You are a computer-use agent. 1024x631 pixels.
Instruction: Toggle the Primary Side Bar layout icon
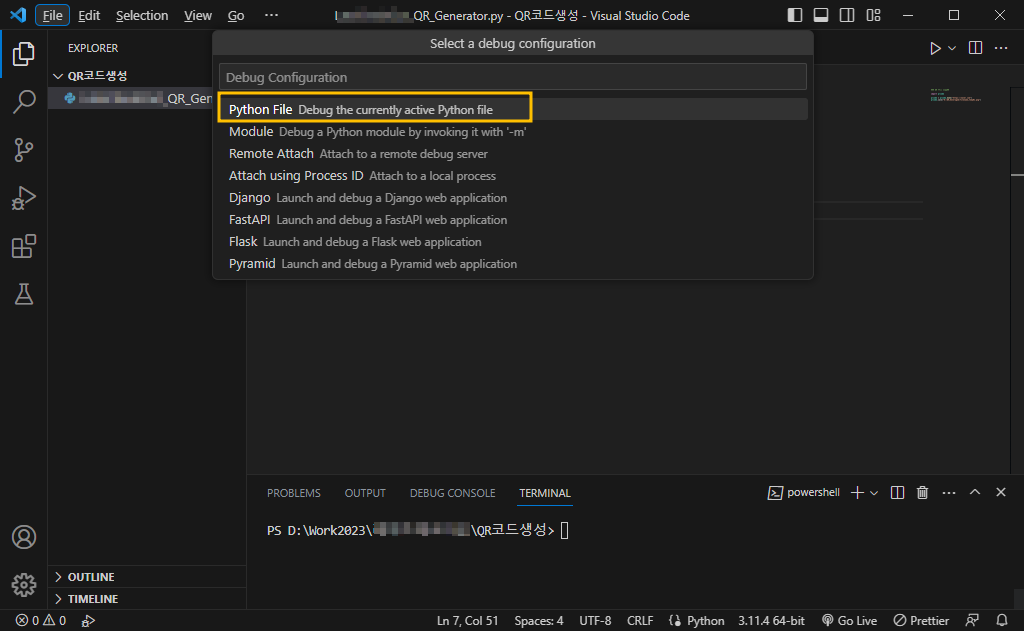click(795, 15)
